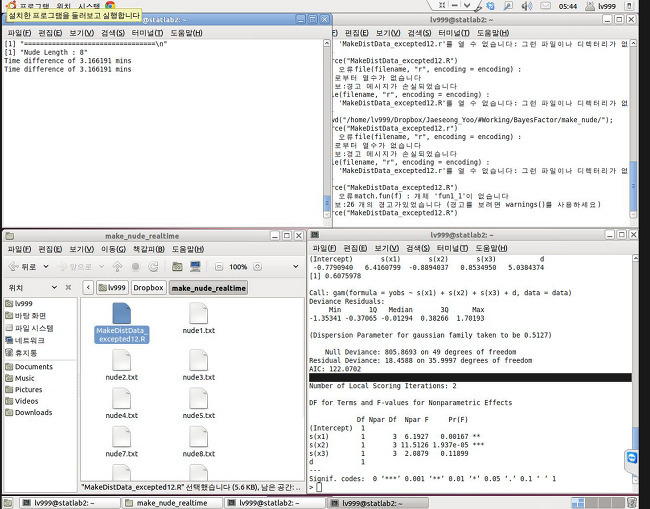Open the back history dropdown arrow

[46, 267]
